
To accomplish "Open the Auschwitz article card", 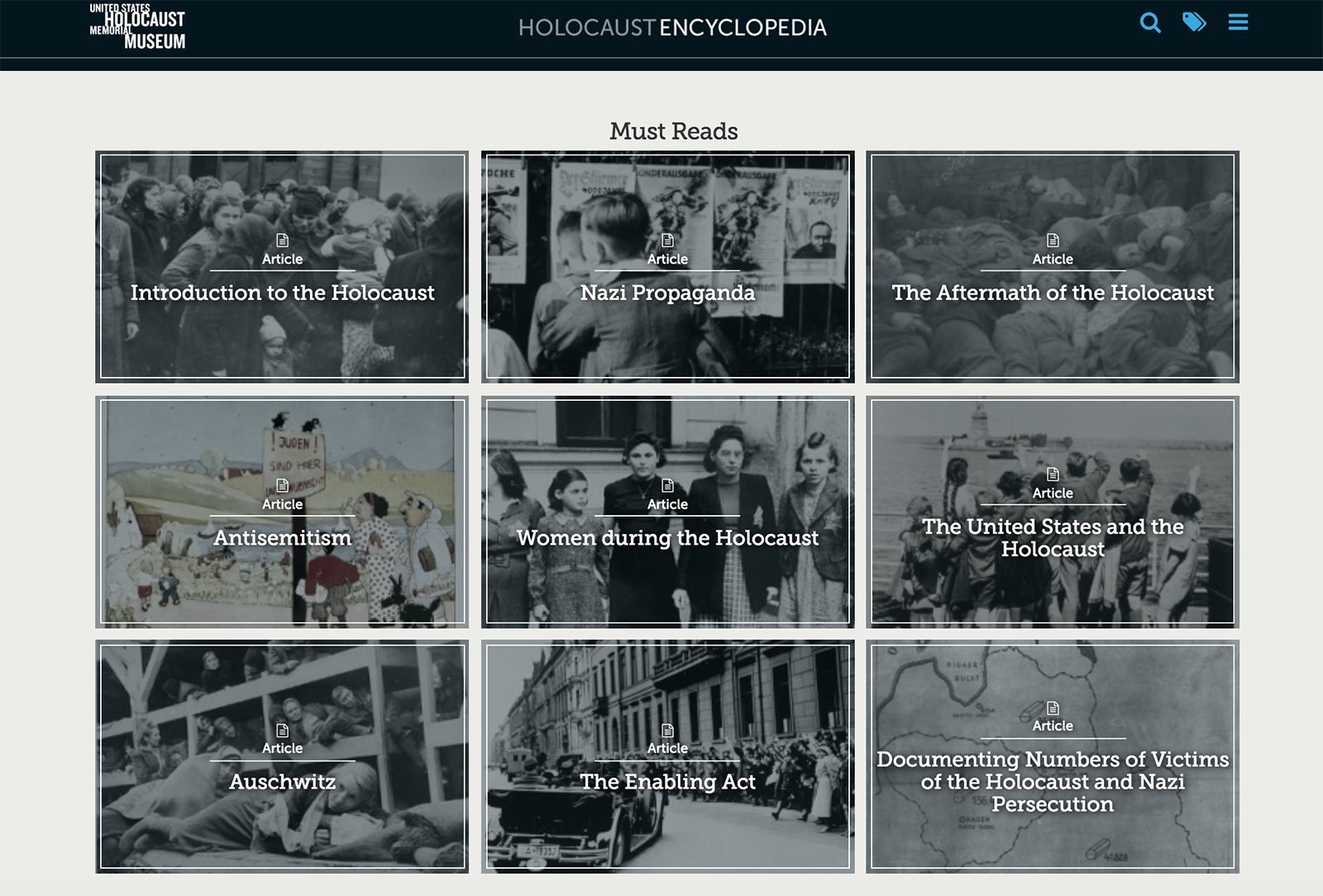I will 284,782.
